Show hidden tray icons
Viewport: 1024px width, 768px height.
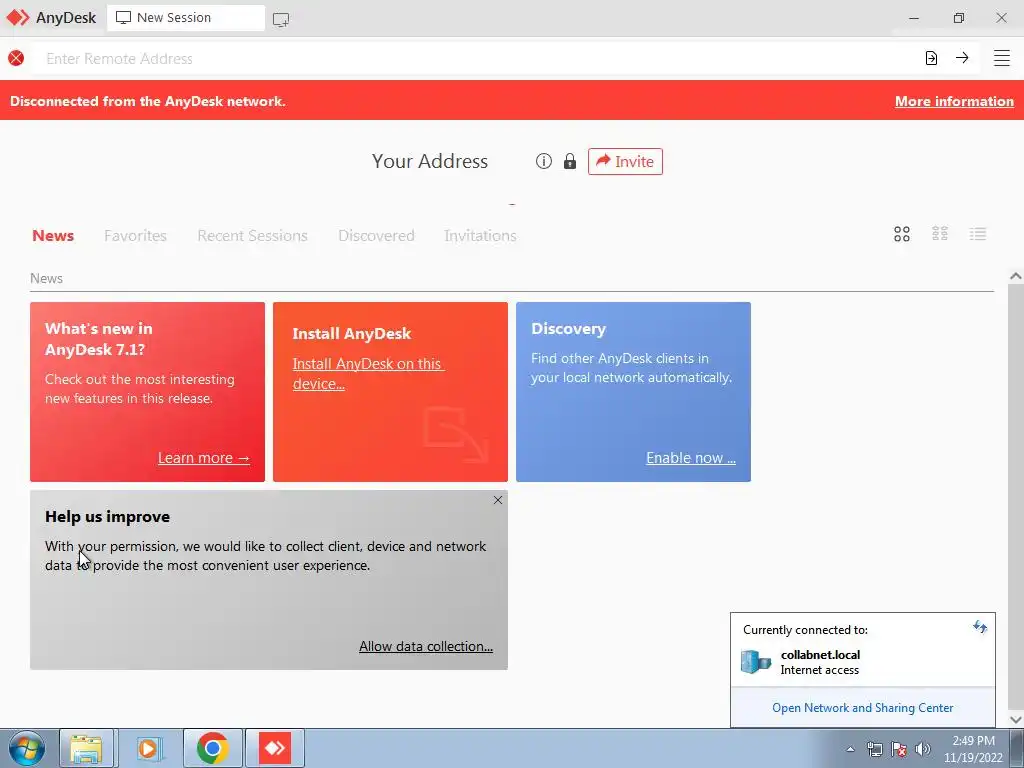tap(850, 749)
